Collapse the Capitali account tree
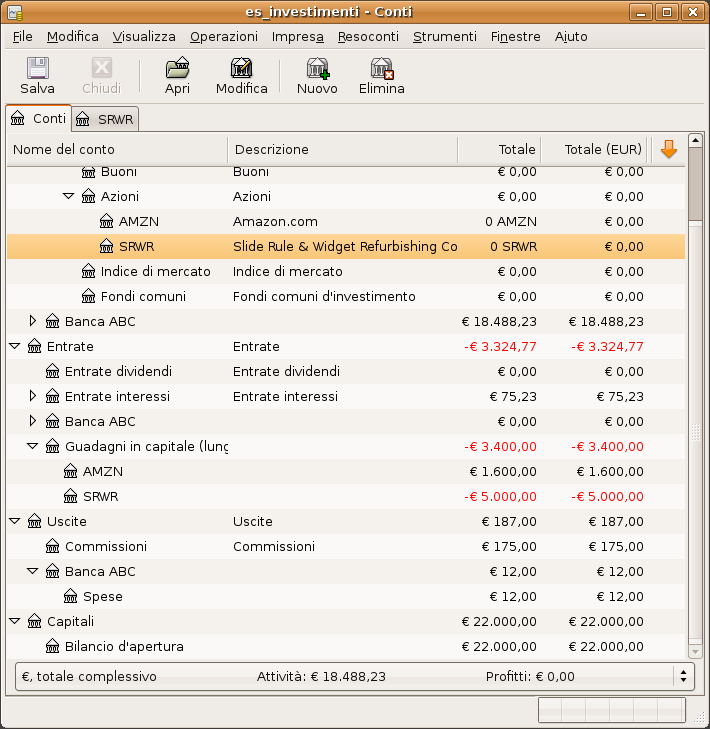The width and height of the screenshot is (710, 729). [14, 621]
